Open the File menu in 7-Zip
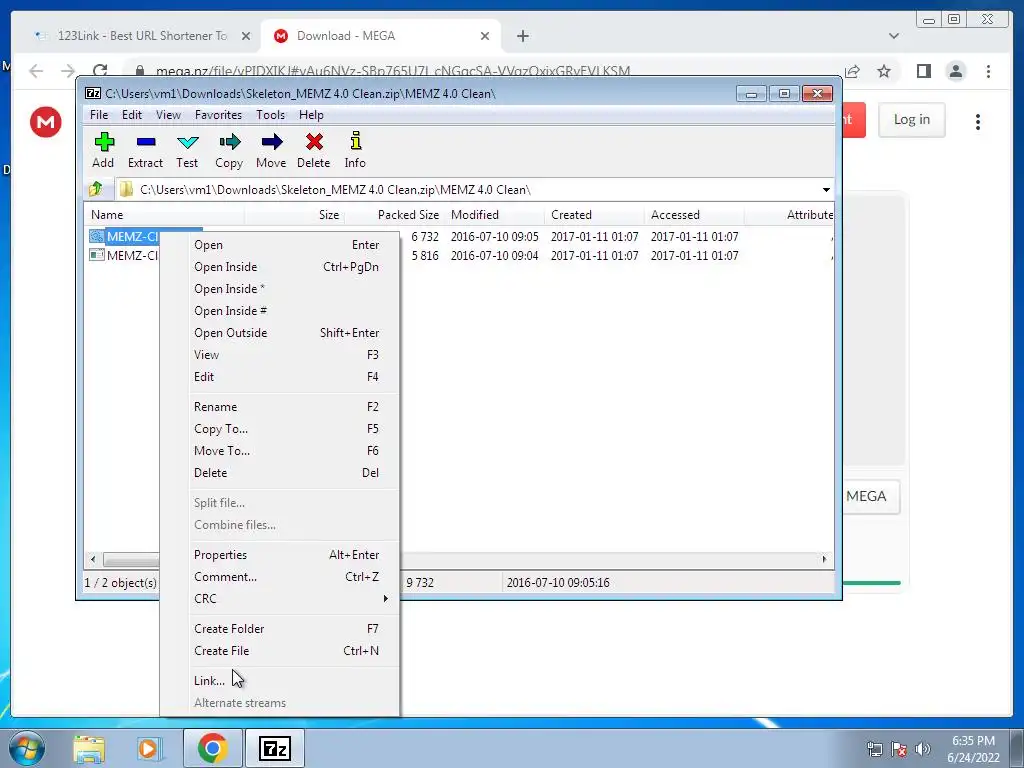This screenshot has height=768, width=1024. [x=99, y=115]
